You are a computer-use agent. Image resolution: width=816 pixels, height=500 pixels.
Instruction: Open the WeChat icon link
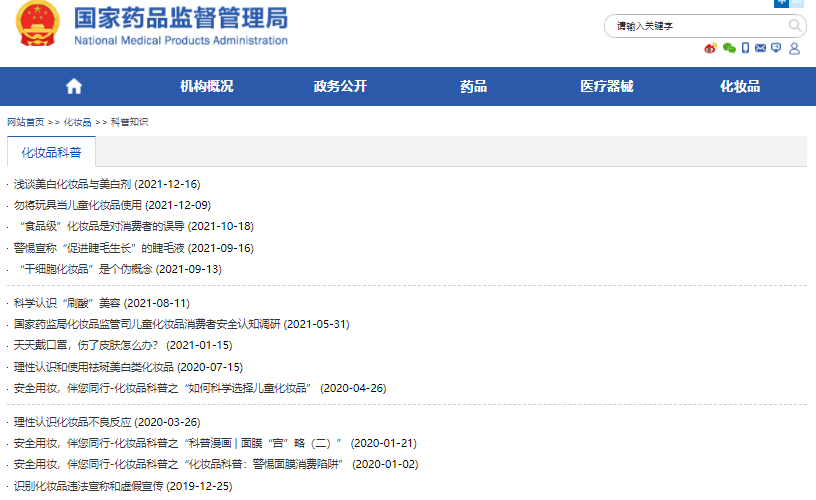click(729, 48)
